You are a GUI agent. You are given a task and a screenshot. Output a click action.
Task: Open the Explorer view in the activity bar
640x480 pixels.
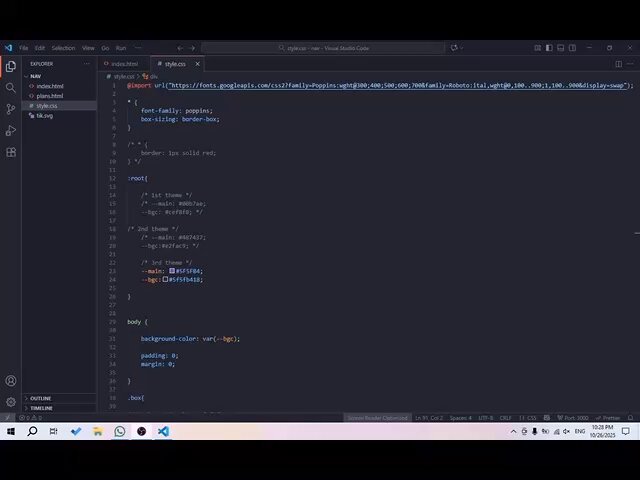(11, 66)
